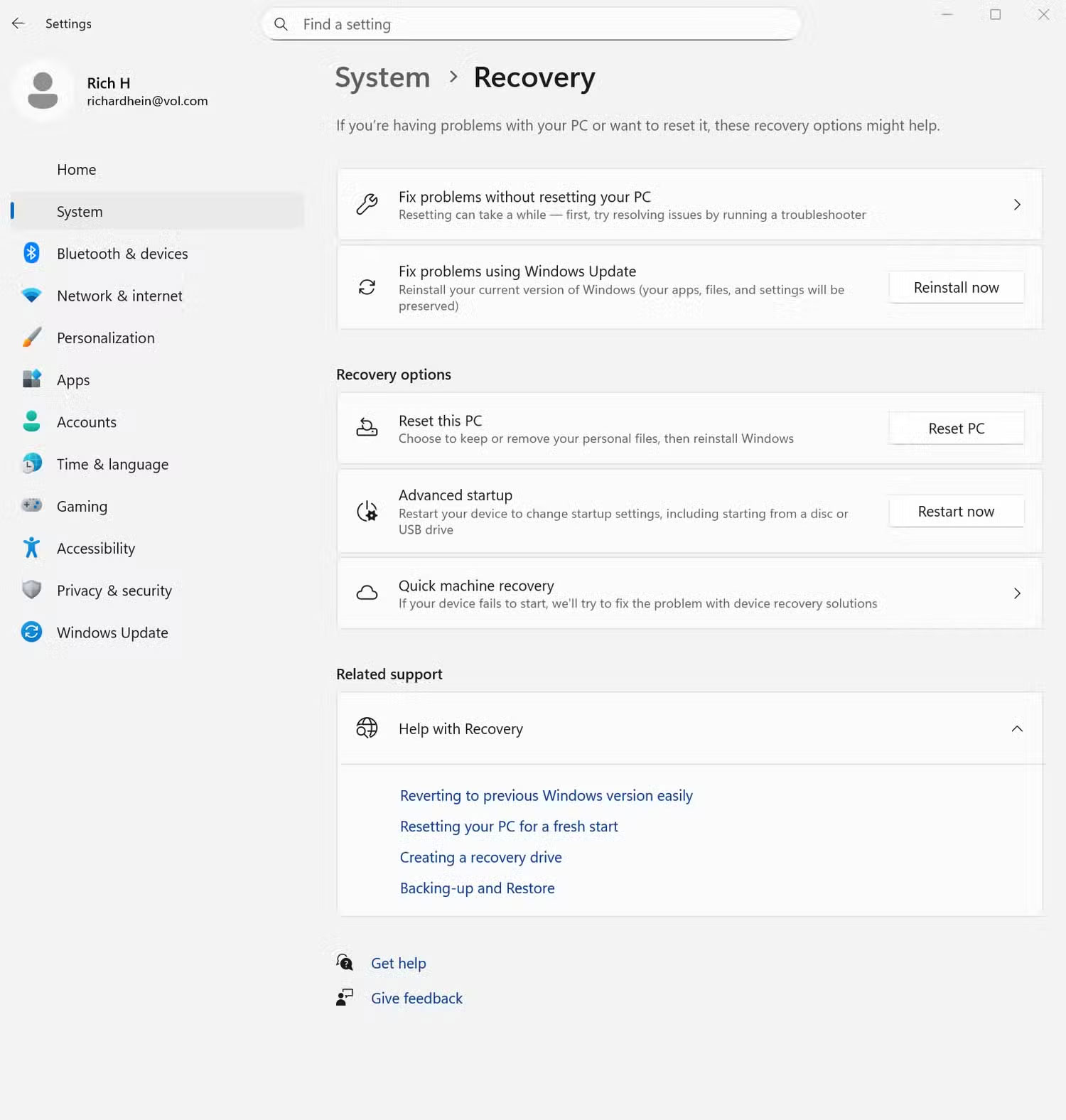
Task: Click the Gaming controller icon
Action: click(31, 505)
